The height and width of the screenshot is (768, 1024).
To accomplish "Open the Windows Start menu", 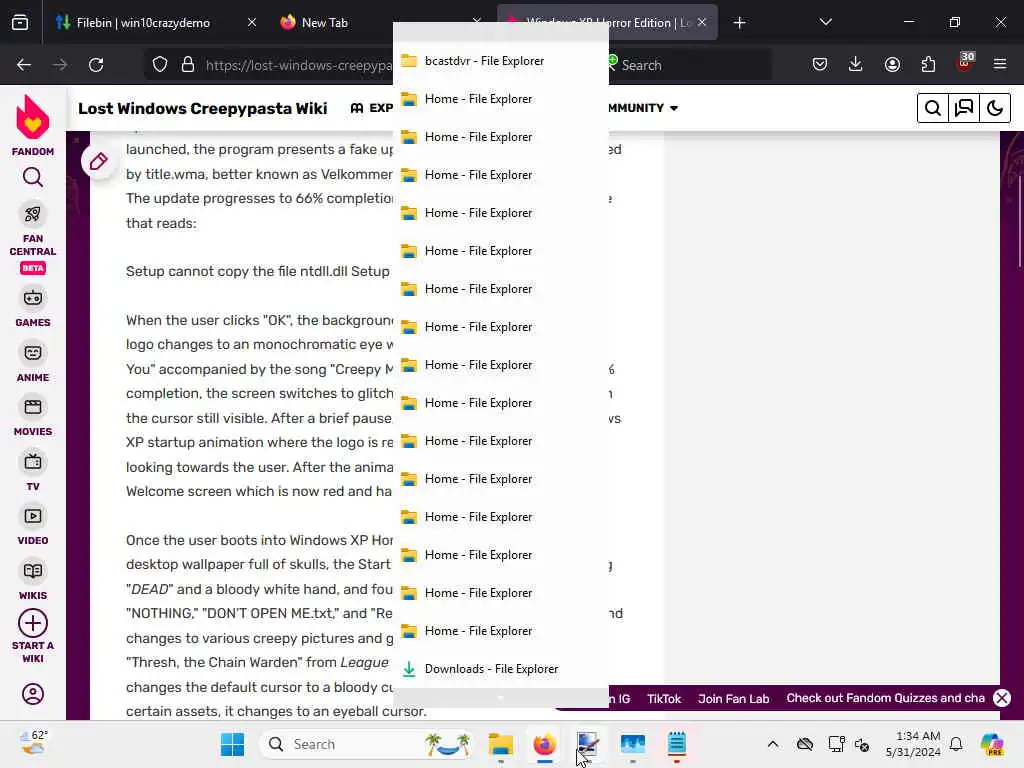I will click(x=232, y=744).
